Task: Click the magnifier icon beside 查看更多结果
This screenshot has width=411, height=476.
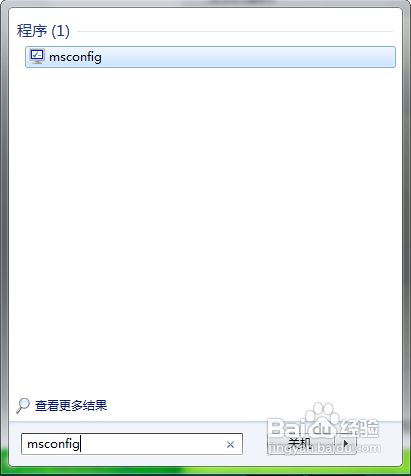Action: (23, 406)
